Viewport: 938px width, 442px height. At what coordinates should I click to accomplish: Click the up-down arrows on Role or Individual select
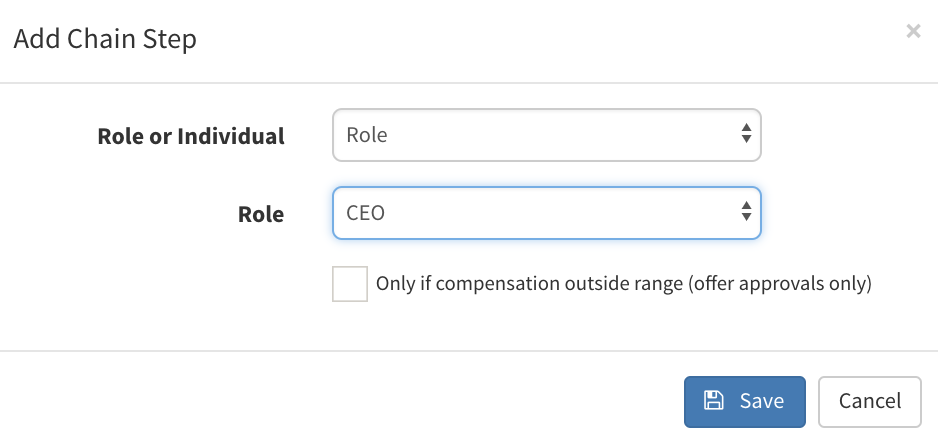(746, 134)
